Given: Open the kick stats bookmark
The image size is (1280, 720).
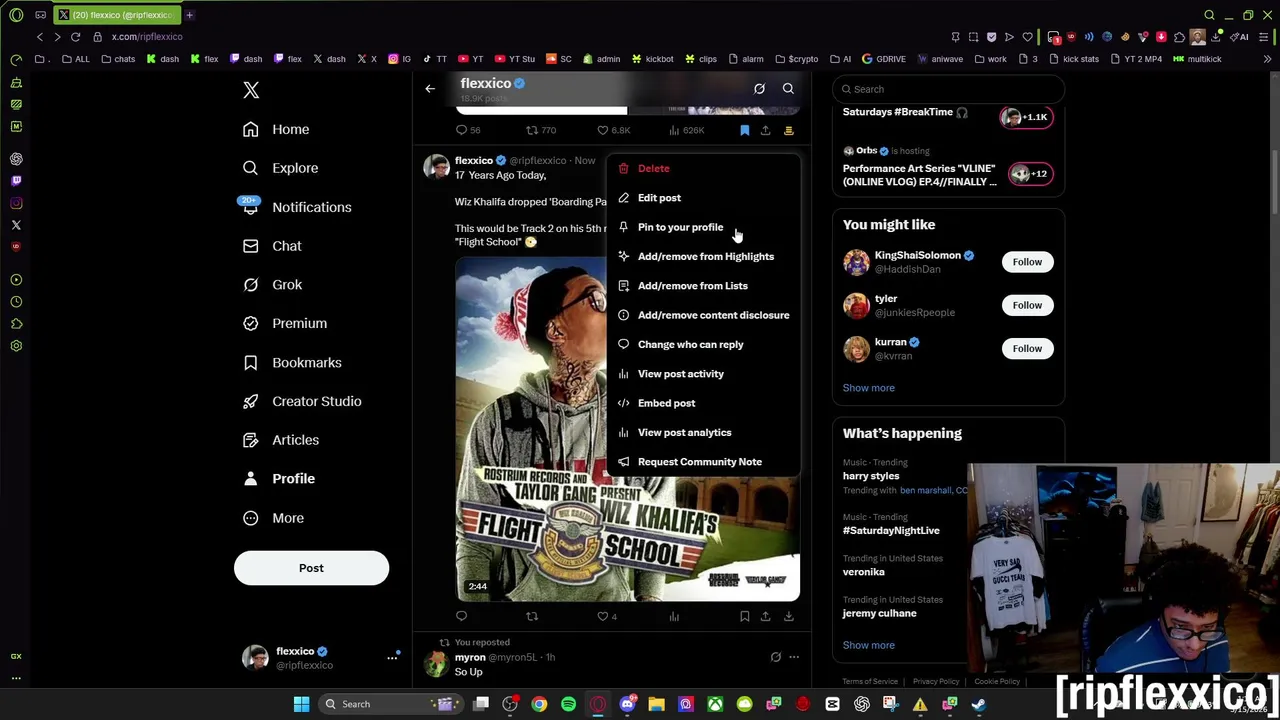Looking at the screenshot, I should tap(1073, 59).
